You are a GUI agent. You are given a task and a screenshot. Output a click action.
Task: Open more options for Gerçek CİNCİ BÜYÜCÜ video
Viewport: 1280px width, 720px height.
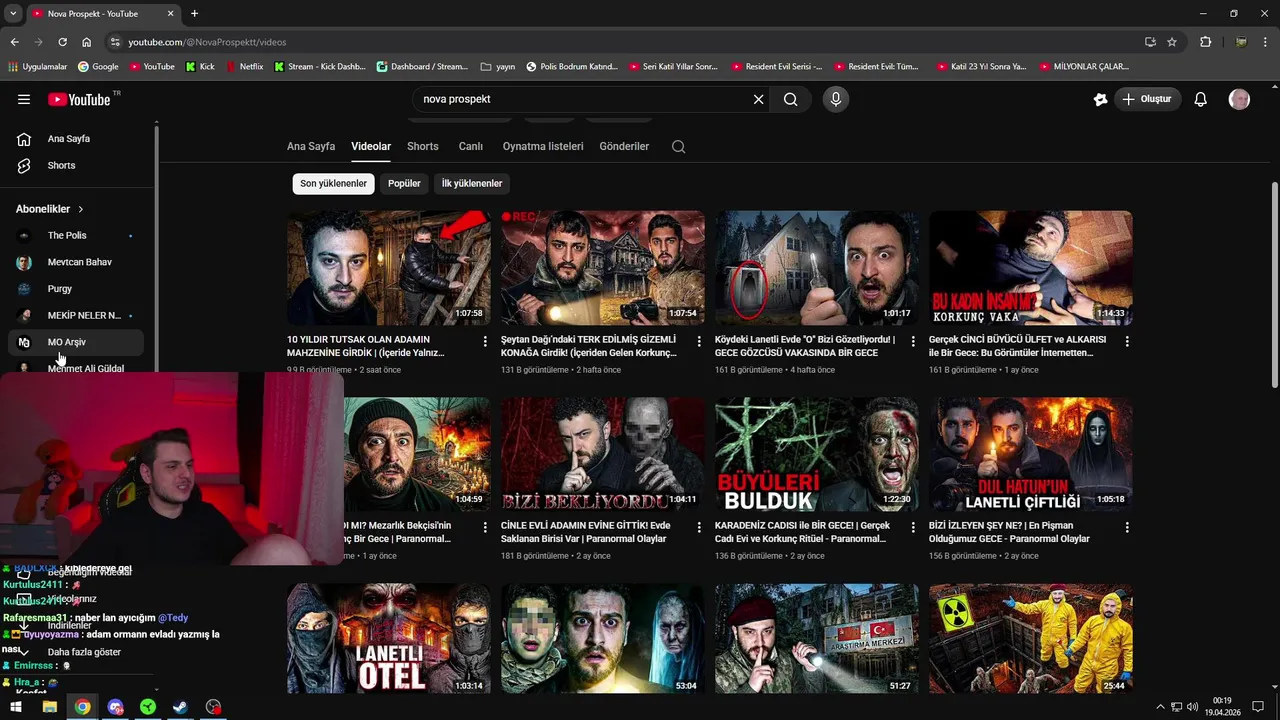tap(1127, 341)
